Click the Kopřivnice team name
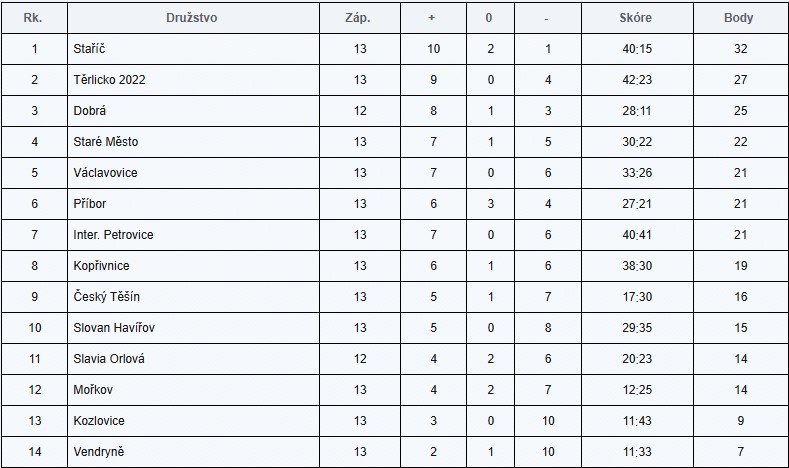Screen dimensions: 789x468 101,266
